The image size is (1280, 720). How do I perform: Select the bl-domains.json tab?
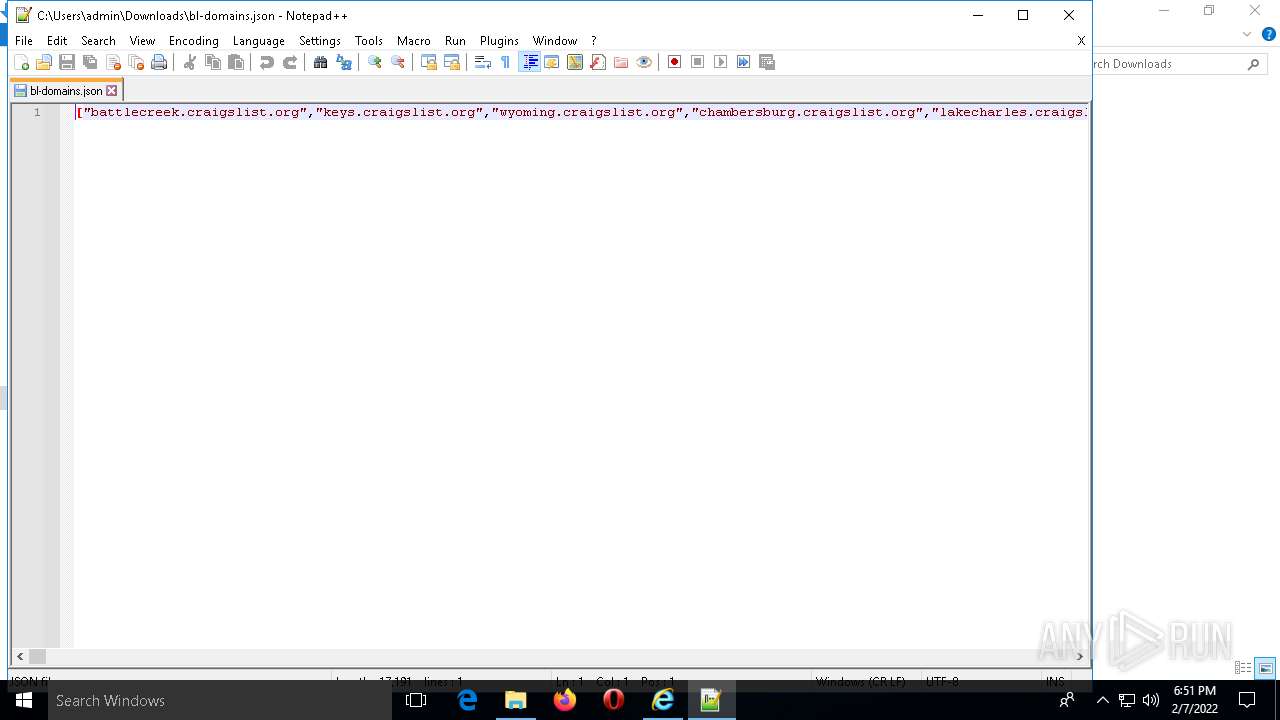click(x=66, y=90)
